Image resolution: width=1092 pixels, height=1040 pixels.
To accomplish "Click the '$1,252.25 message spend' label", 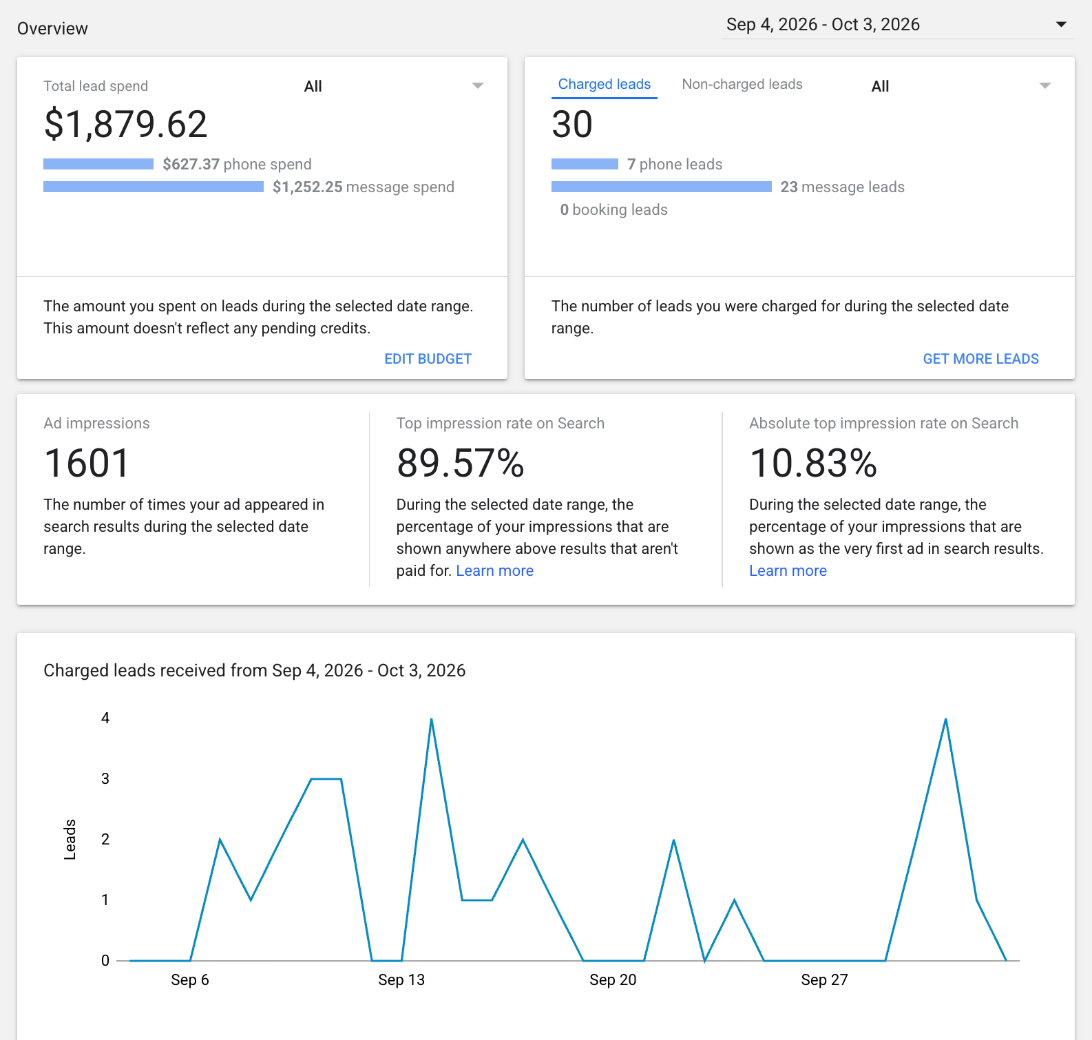I will coord(363,187).
